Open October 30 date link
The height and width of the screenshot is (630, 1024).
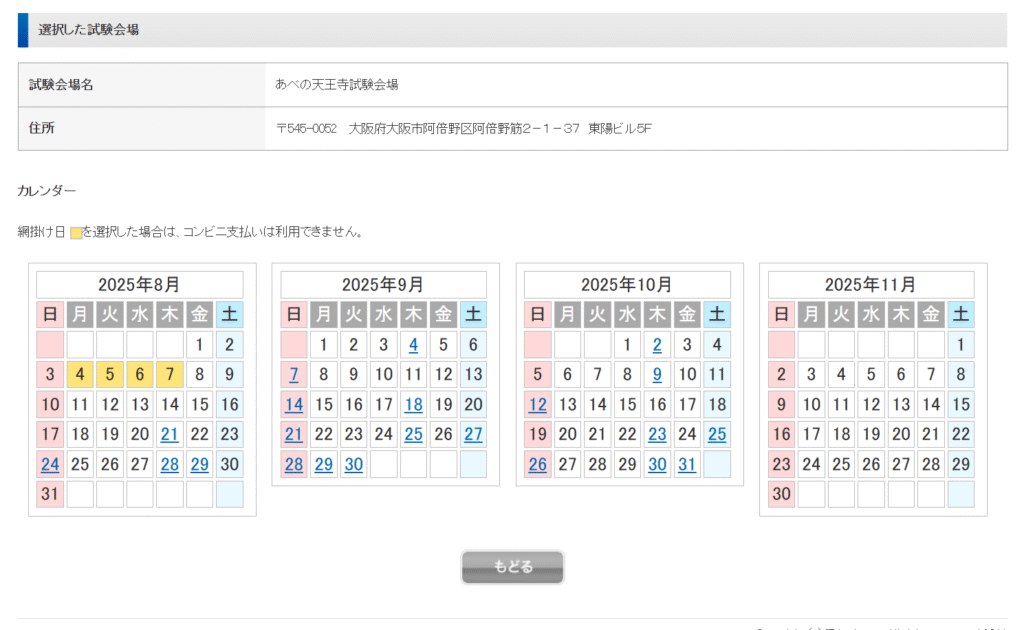coord(657,464)
